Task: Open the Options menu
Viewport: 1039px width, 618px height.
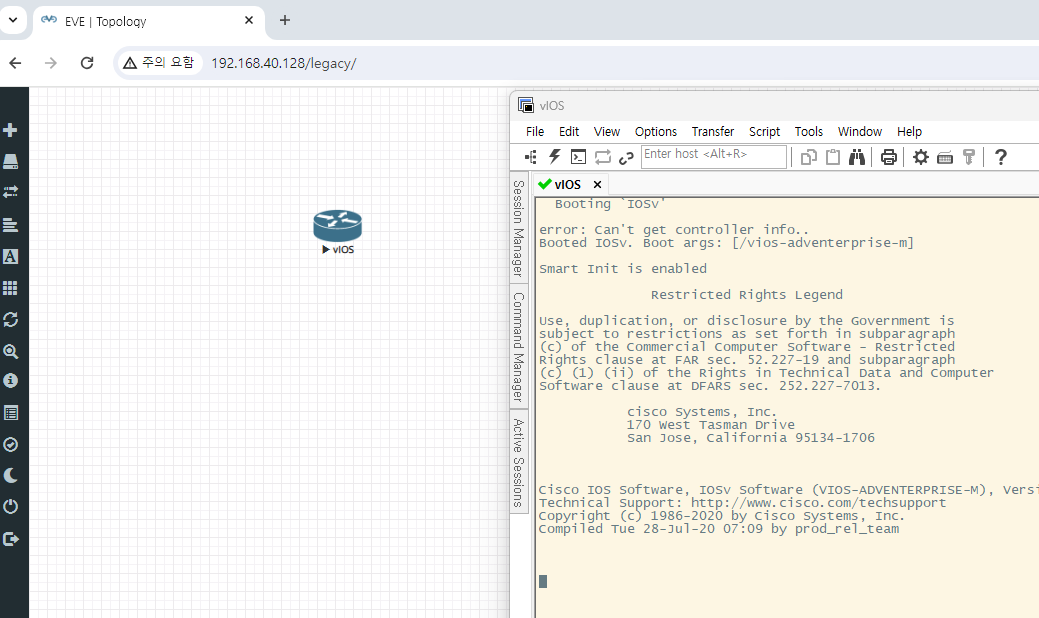Action: click(x=655, y=131)
